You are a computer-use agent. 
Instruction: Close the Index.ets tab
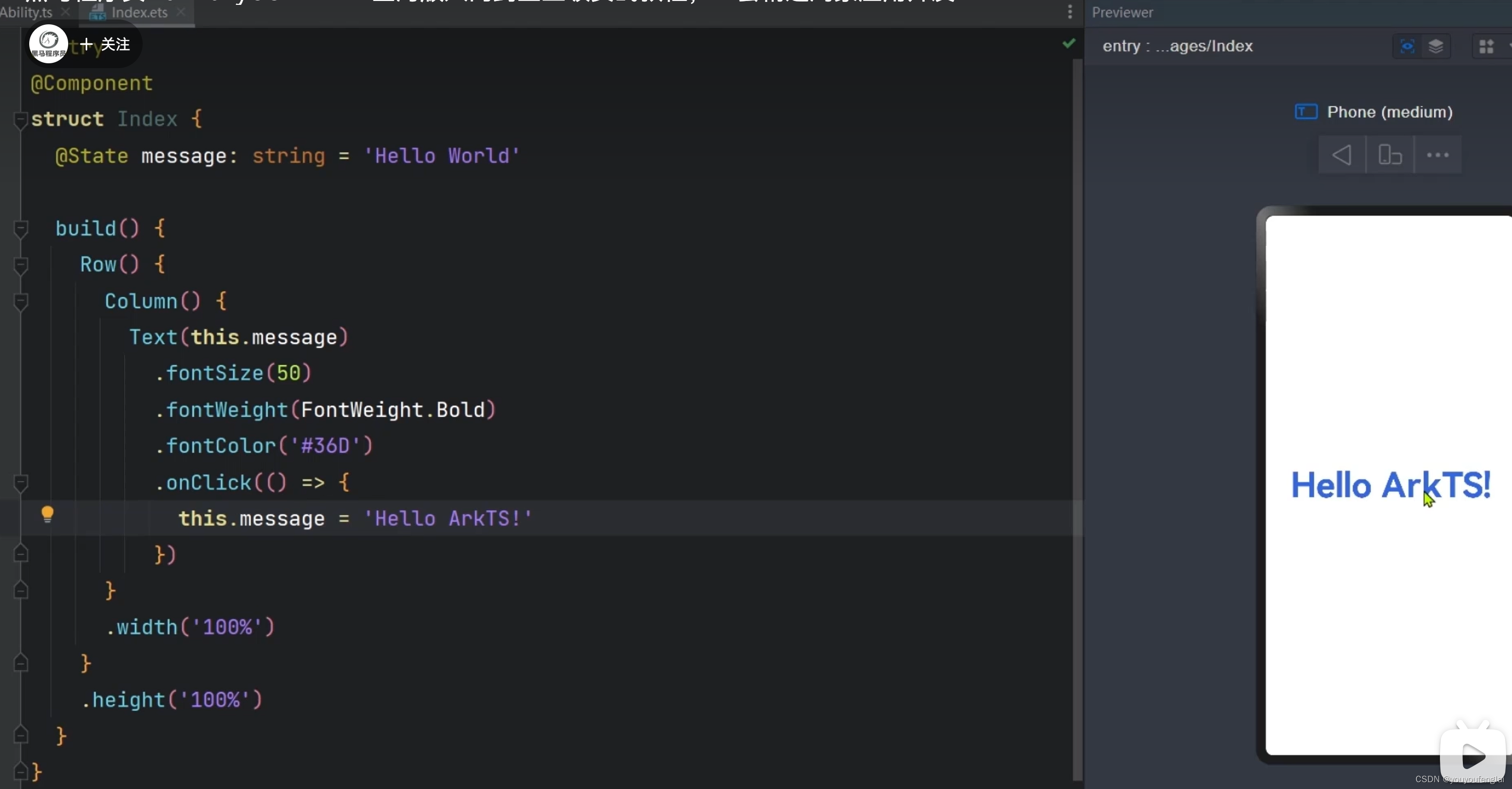(x=181, y=12)
